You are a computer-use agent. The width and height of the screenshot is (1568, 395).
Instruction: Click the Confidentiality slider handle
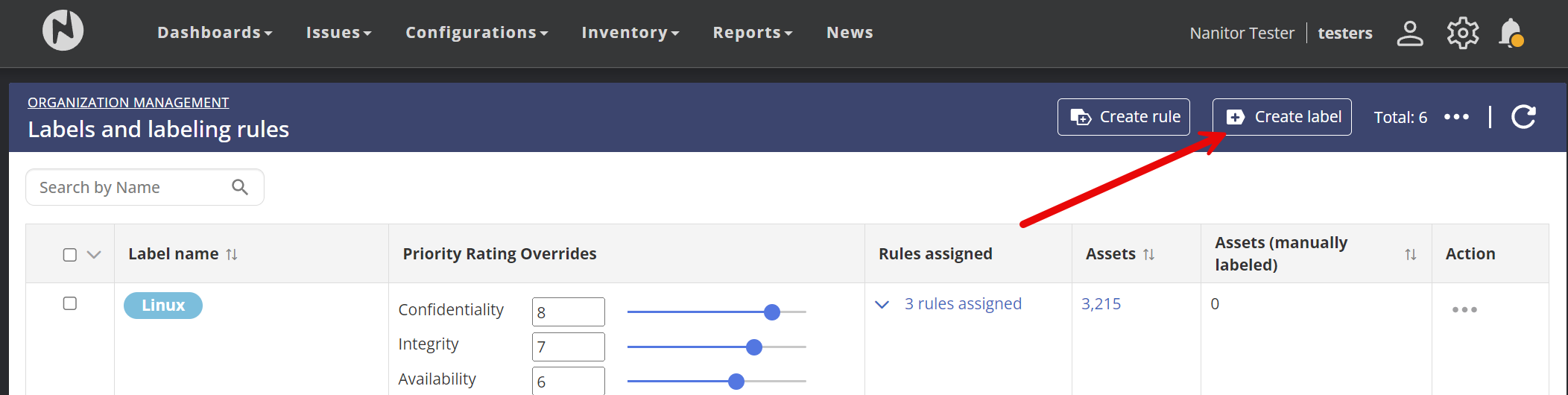click(x=772, y=312)
